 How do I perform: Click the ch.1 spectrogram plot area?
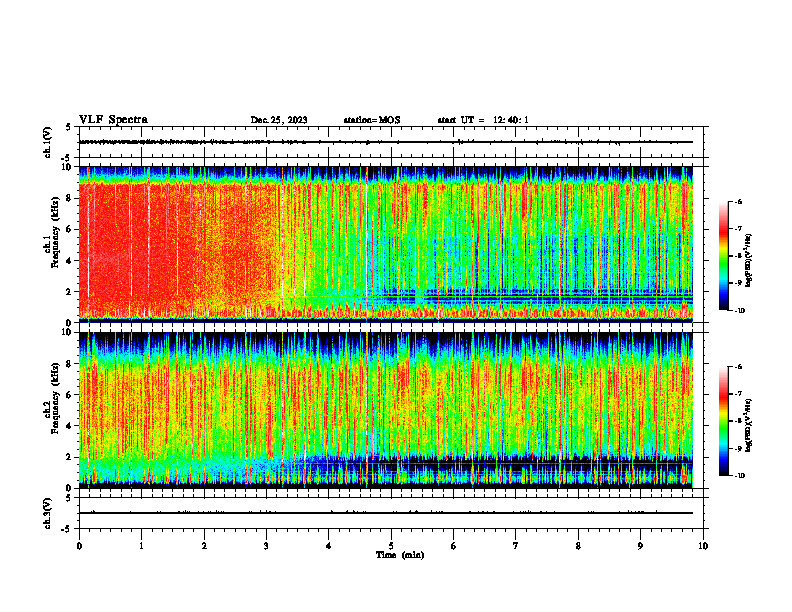pyautogui.click(x=386, y=244)
